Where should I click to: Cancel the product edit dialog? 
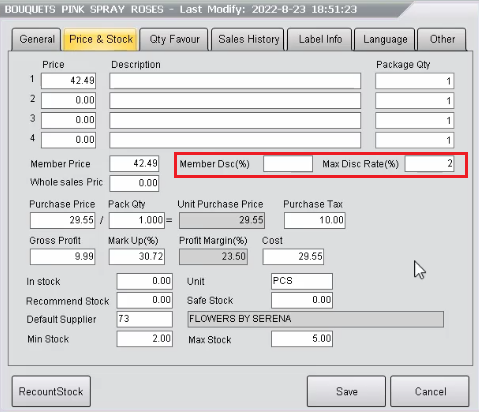tap(430, 391)
